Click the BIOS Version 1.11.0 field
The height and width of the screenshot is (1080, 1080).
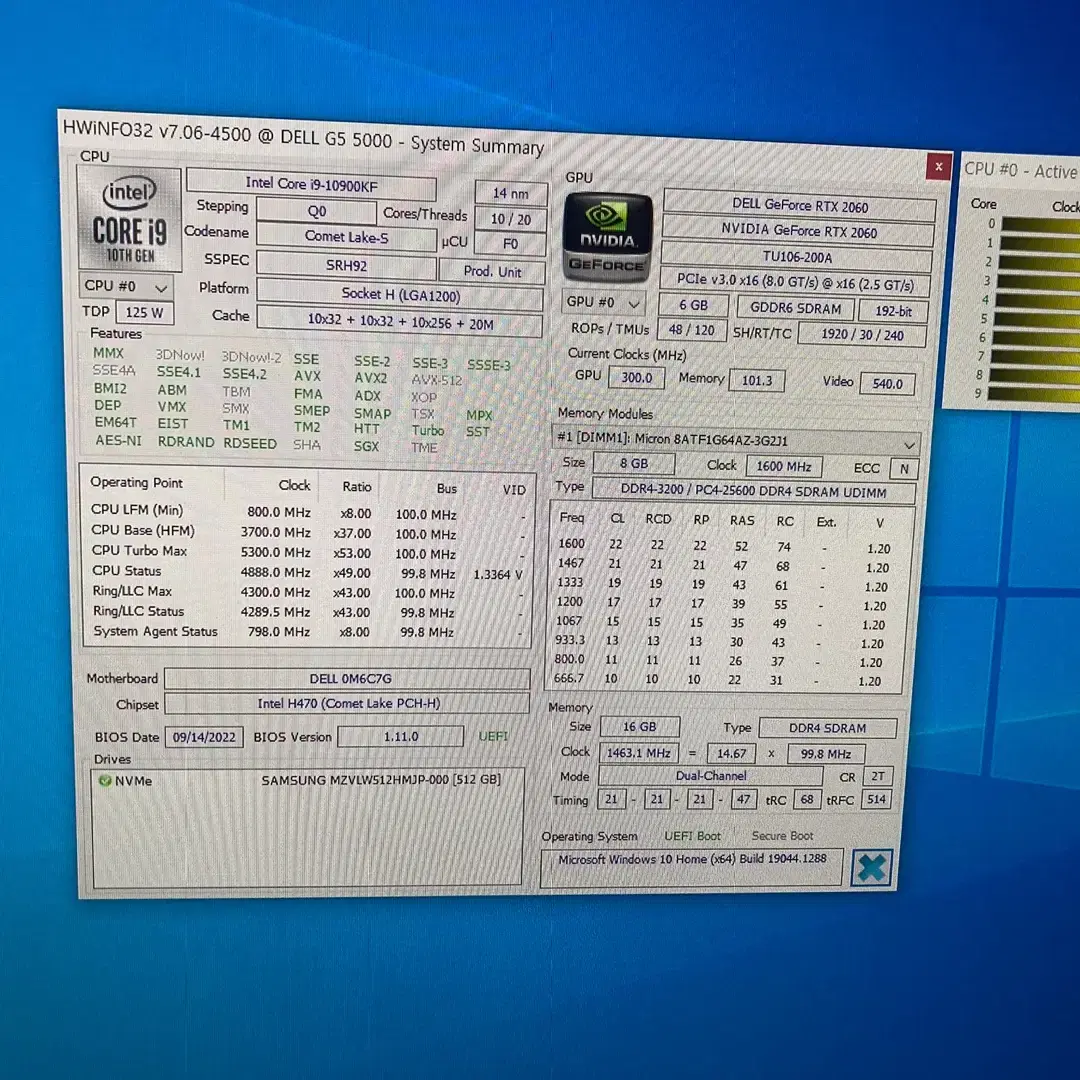pyautogui.click(x=401, y=736)
